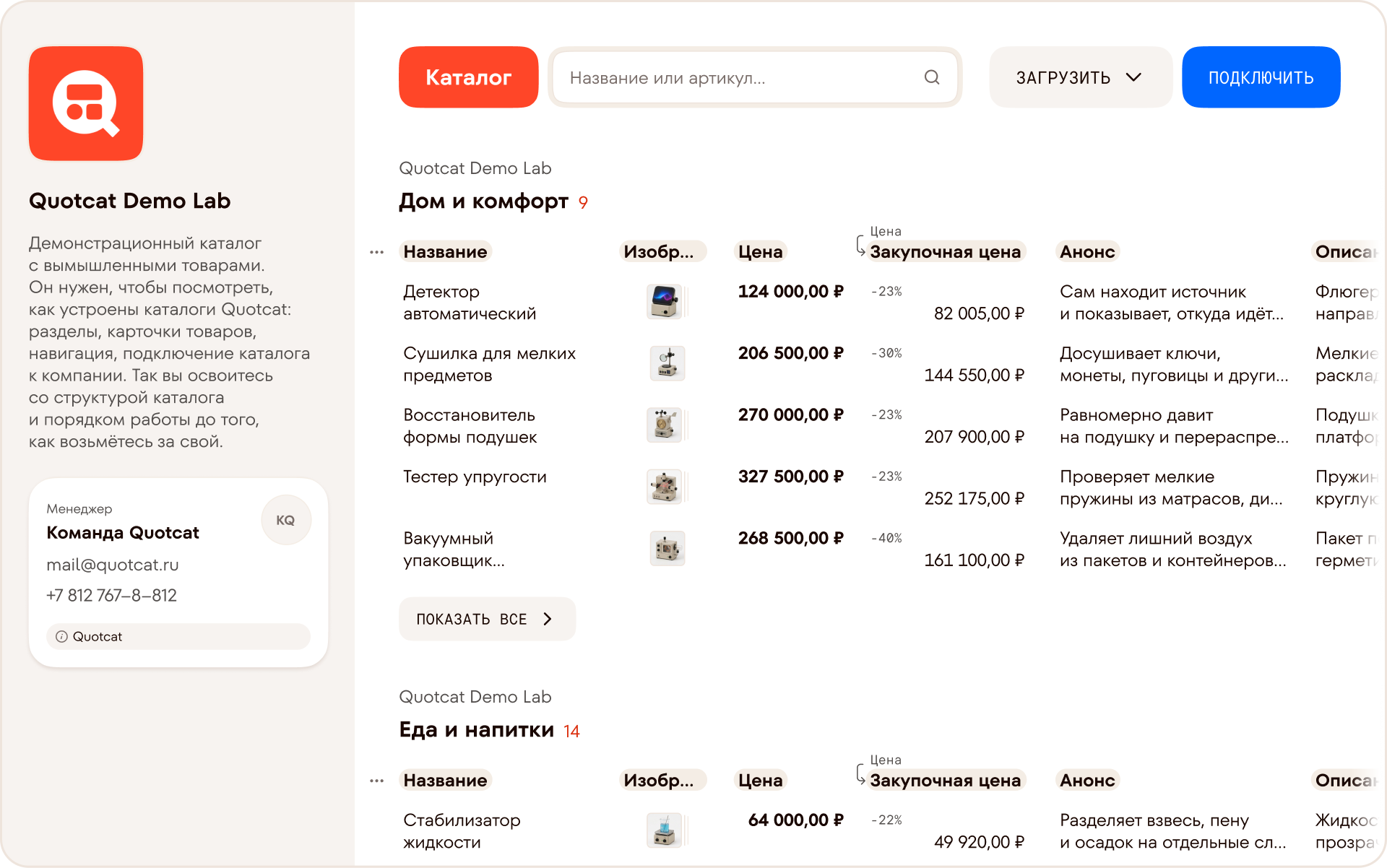Open the Дом и комфорт section heading
This screenshot has width=1387, height=868.
point(483,201)
